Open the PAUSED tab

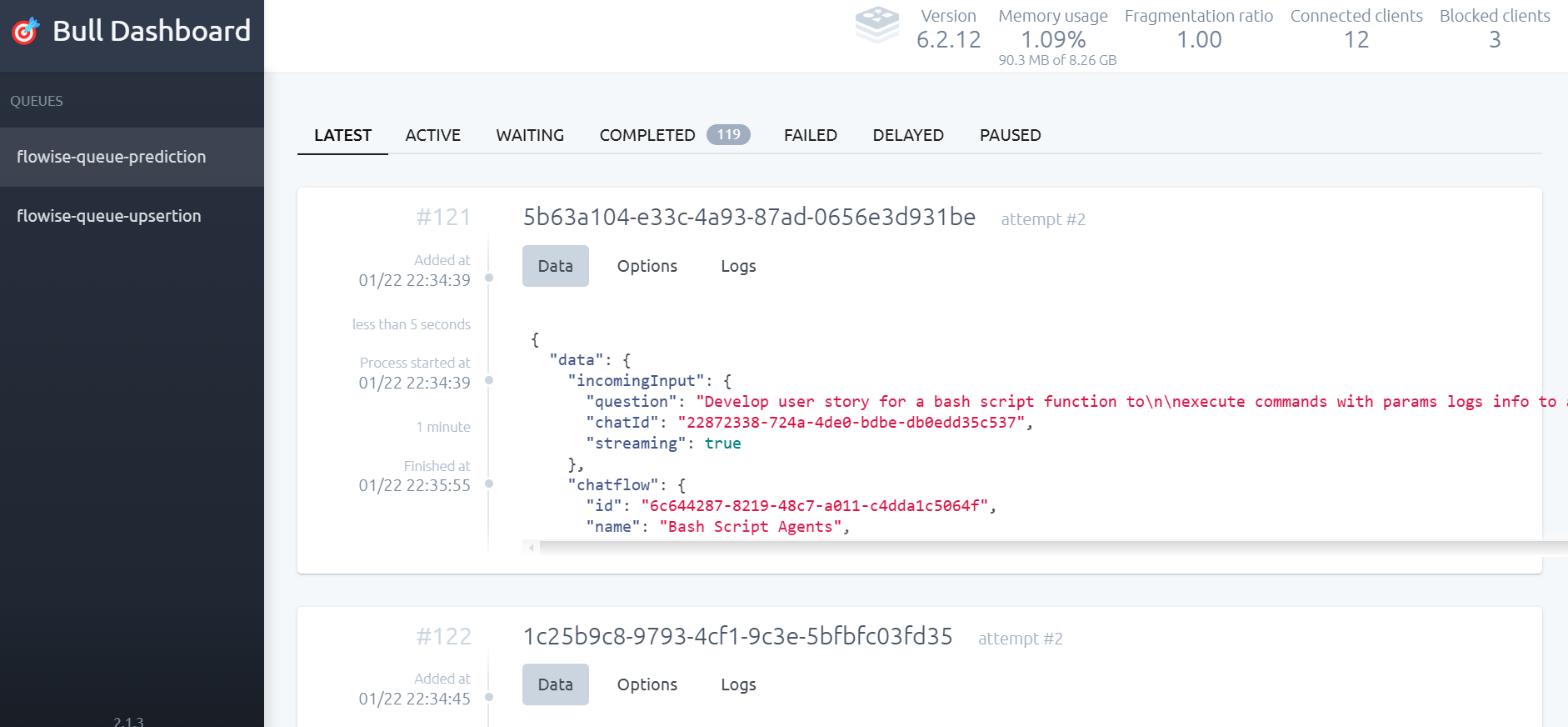[x=1010, y=135]
